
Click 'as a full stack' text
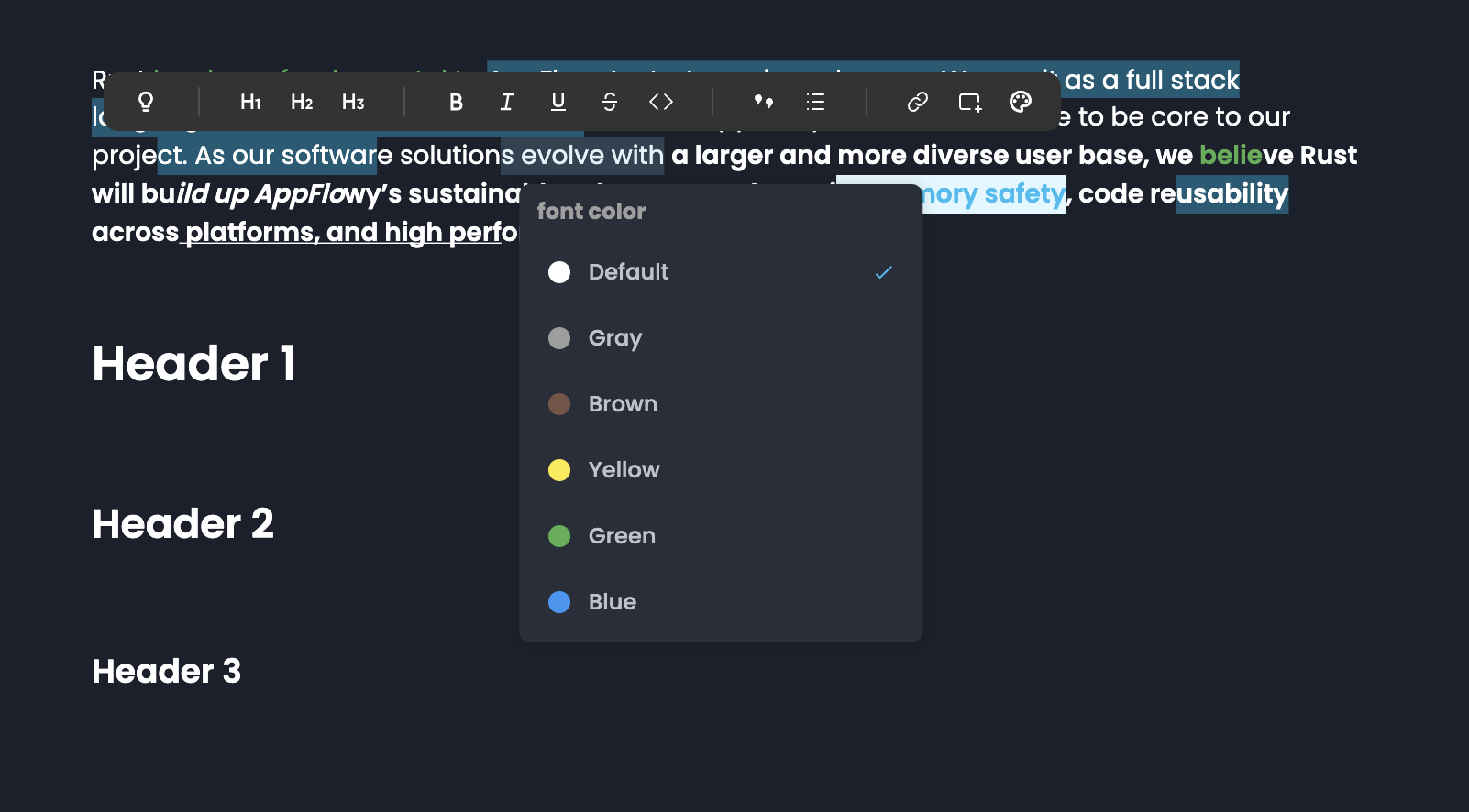pos(1152,80)
